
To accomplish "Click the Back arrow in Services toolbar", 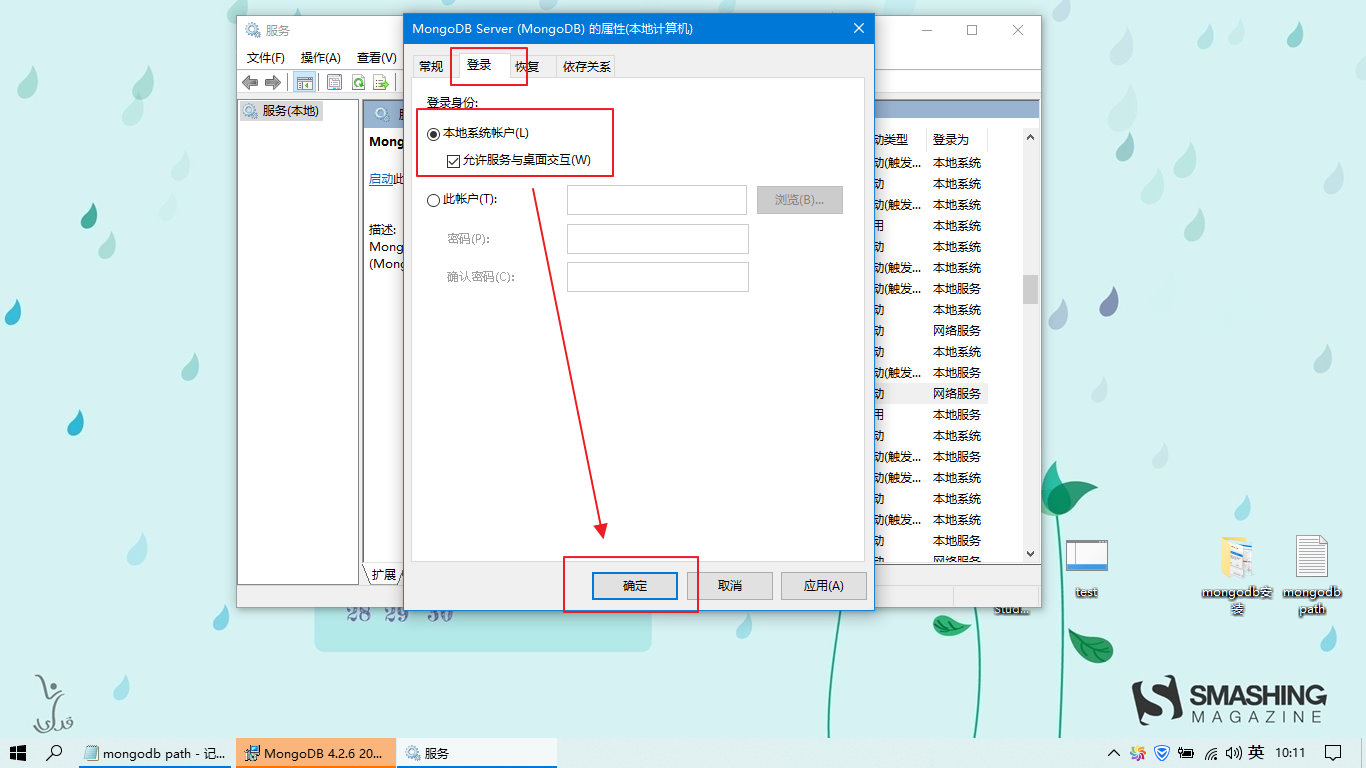I will (250, 82).
